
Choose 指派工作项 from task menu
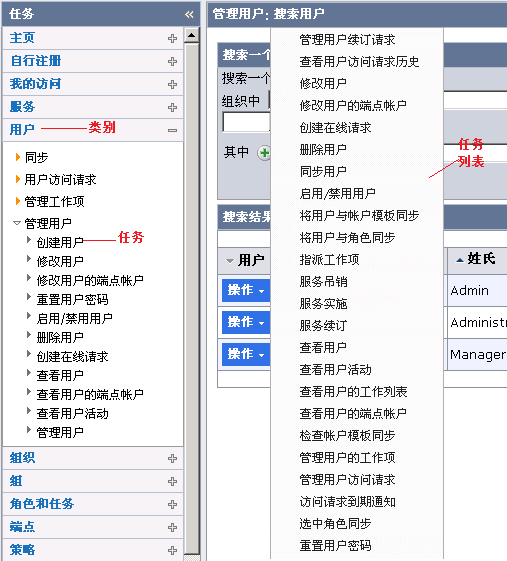[330, 259]
